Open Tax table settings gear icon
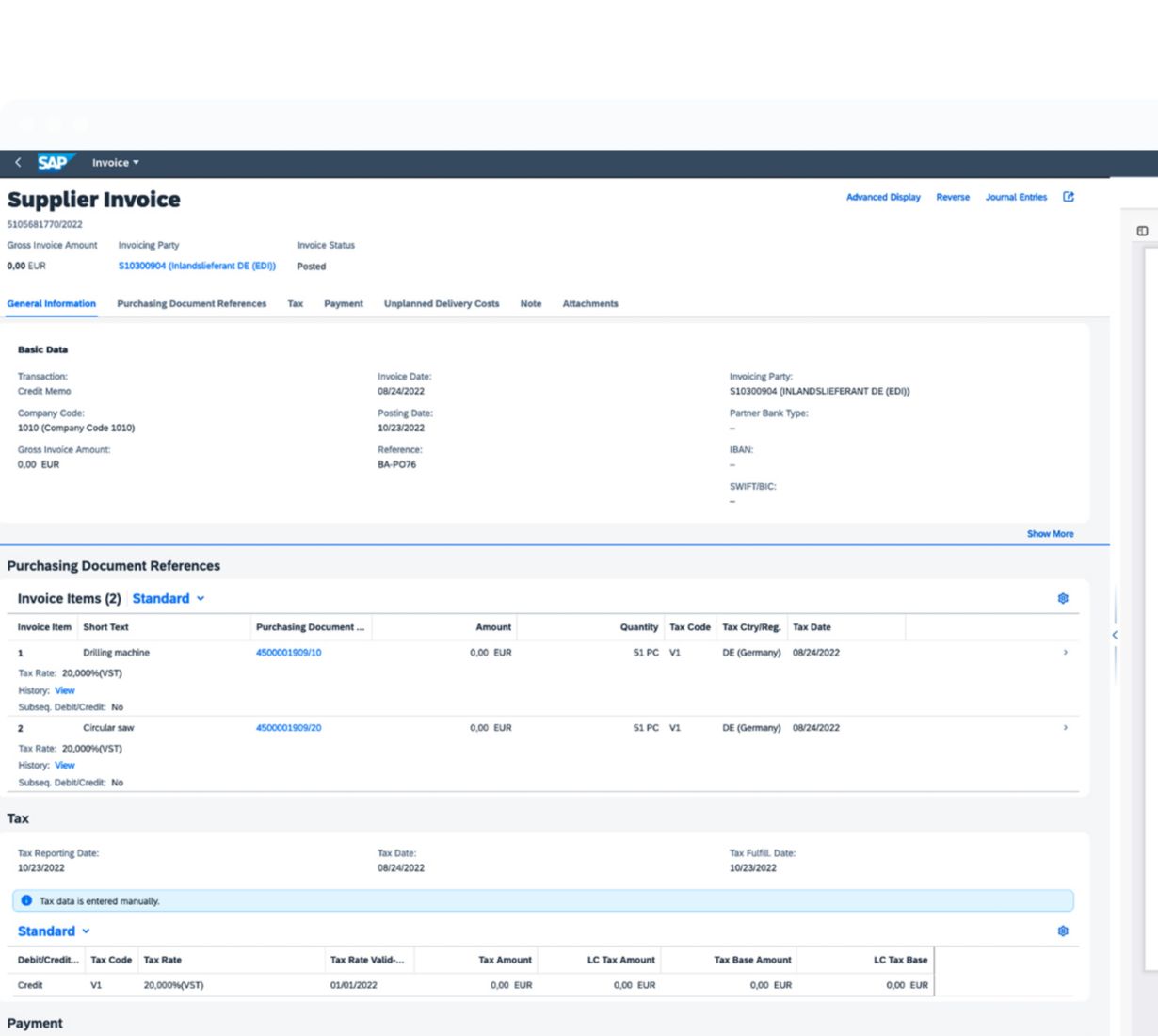 (1063, 931)
